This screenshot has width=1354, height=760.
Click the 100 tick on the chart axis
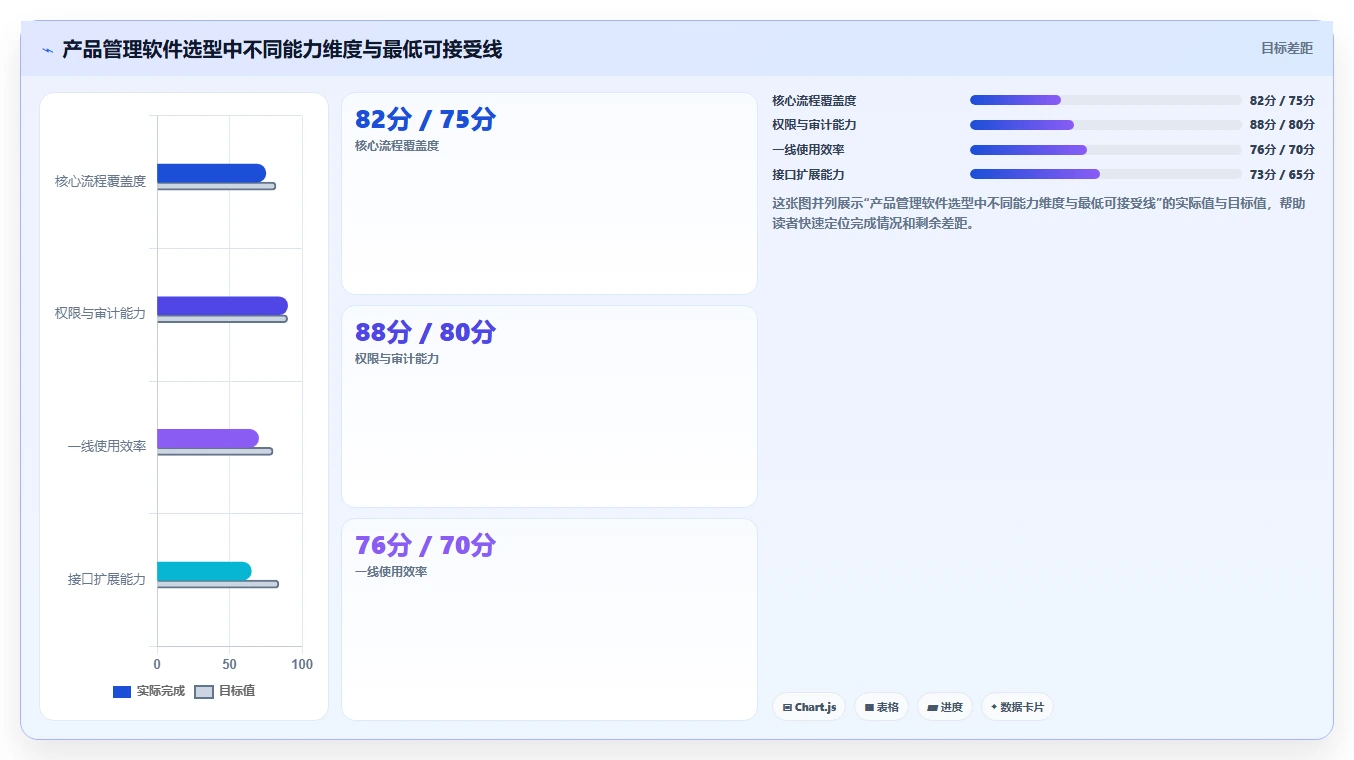[302, 664]
